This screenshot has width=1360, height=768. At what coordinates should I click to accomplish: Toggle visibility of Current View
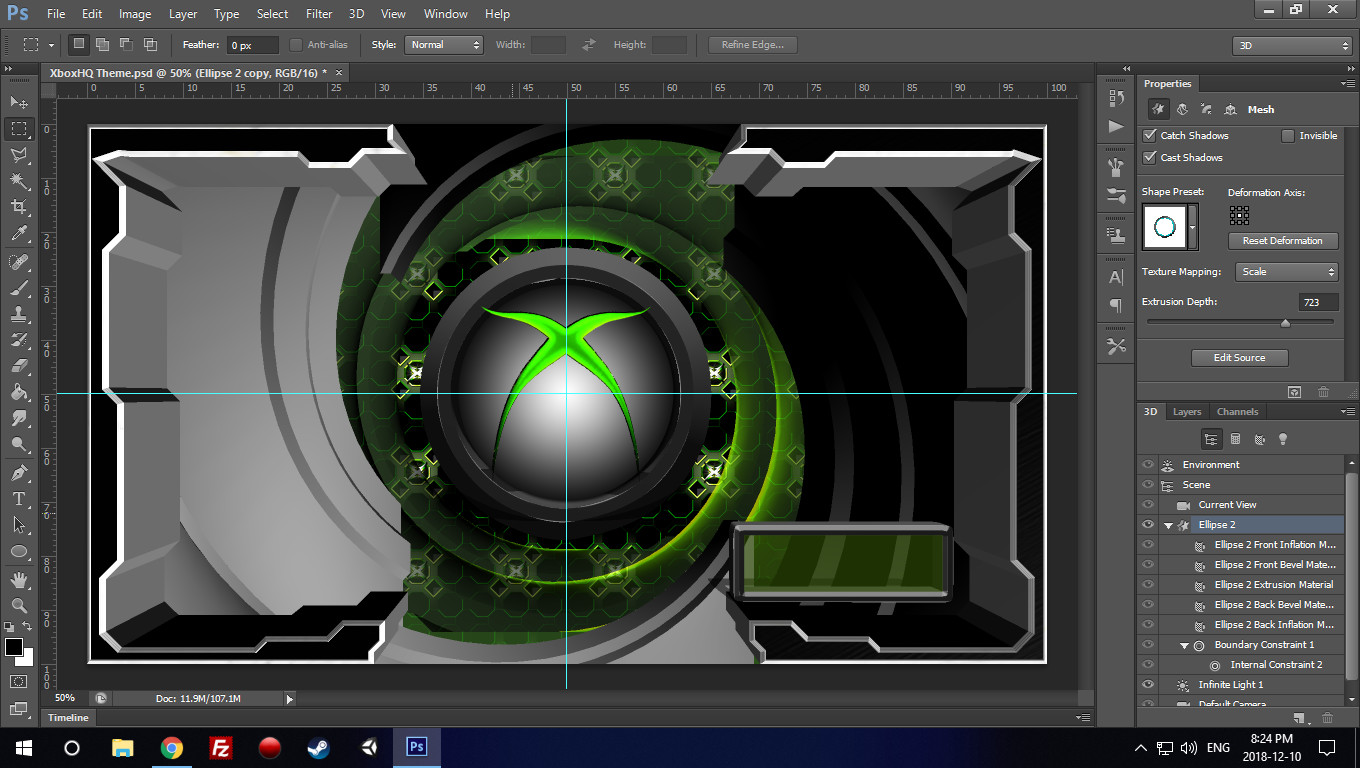tap(1148, 504)
